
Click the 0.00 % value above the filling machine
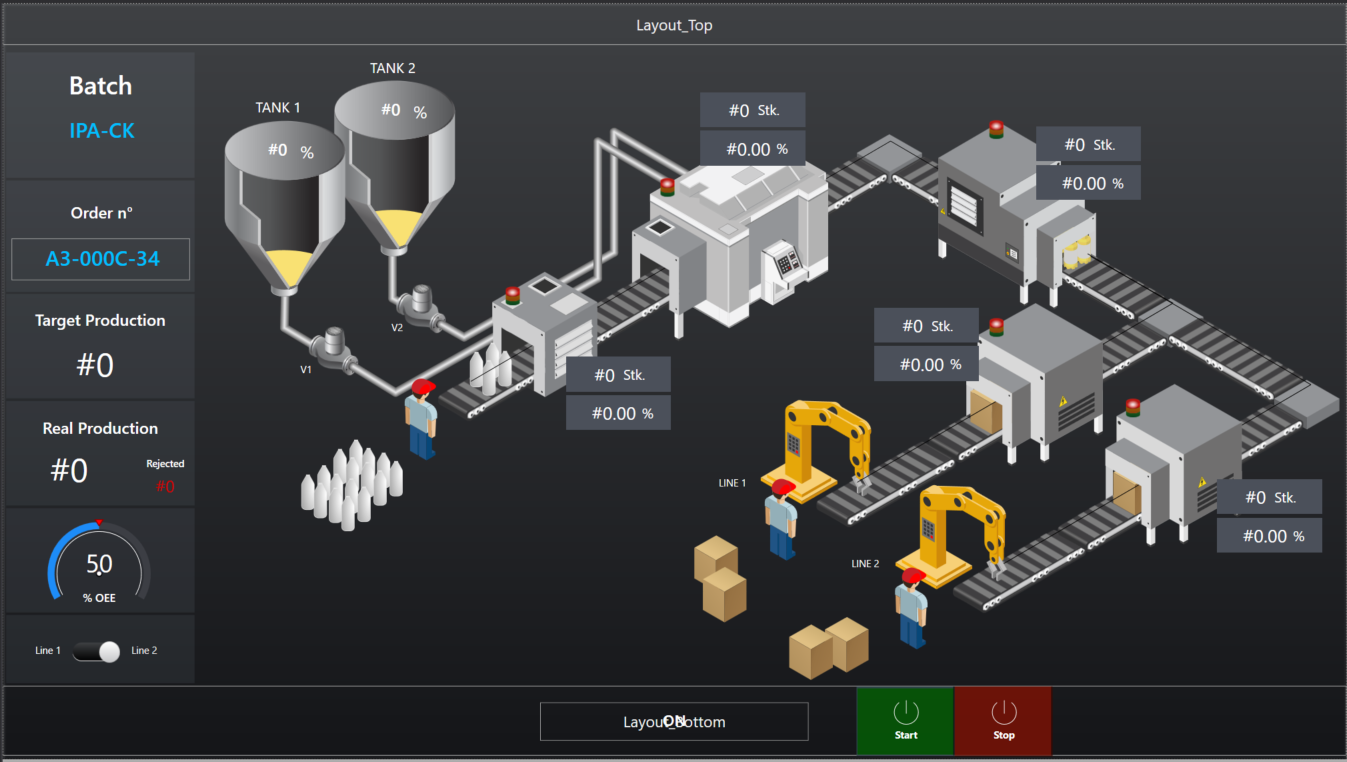point(753,149)
